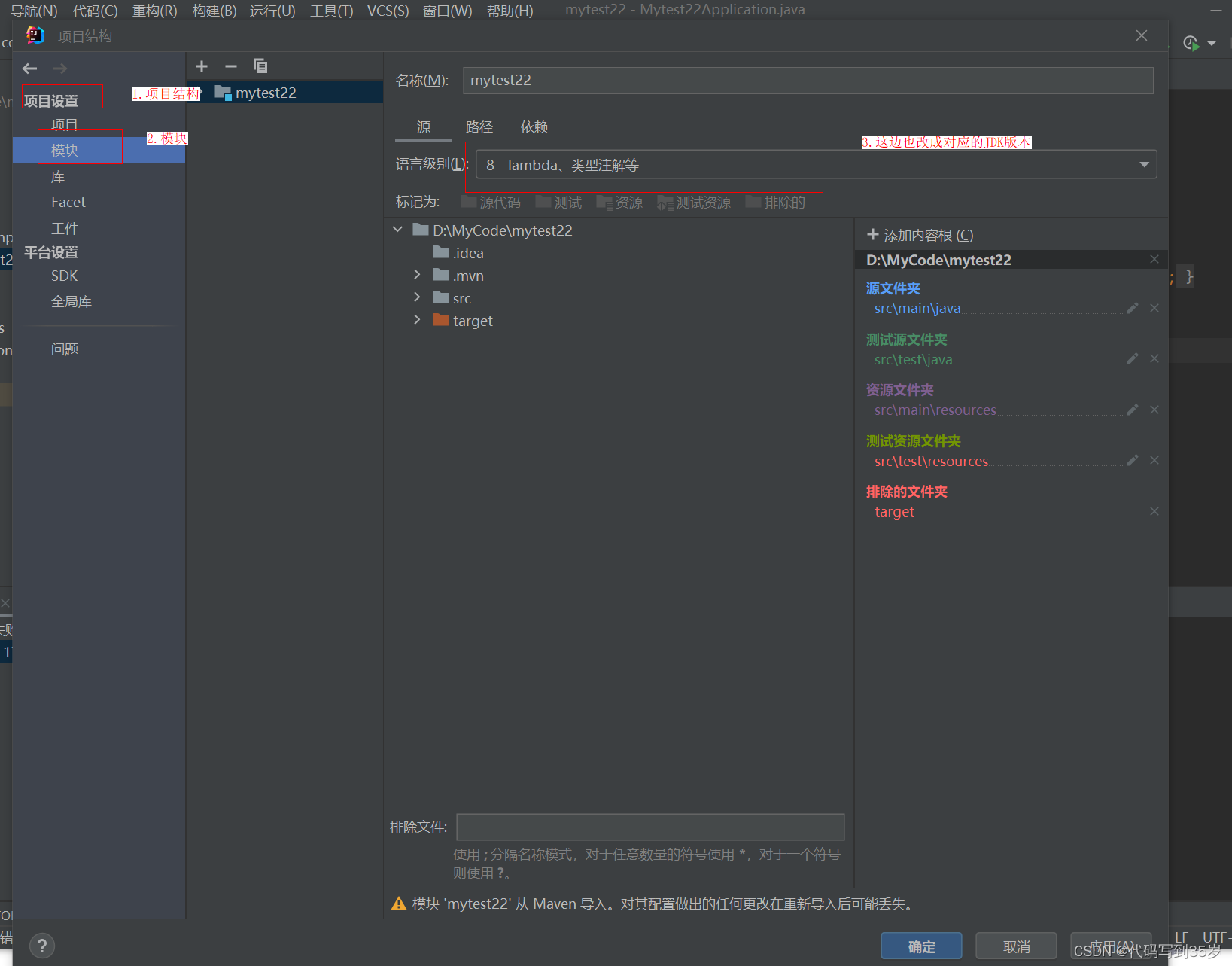Image resolution: width=1232 pixels, height=966 pixels.
Task: Copy the selected module icon
Action: click(x=260, y=66)
